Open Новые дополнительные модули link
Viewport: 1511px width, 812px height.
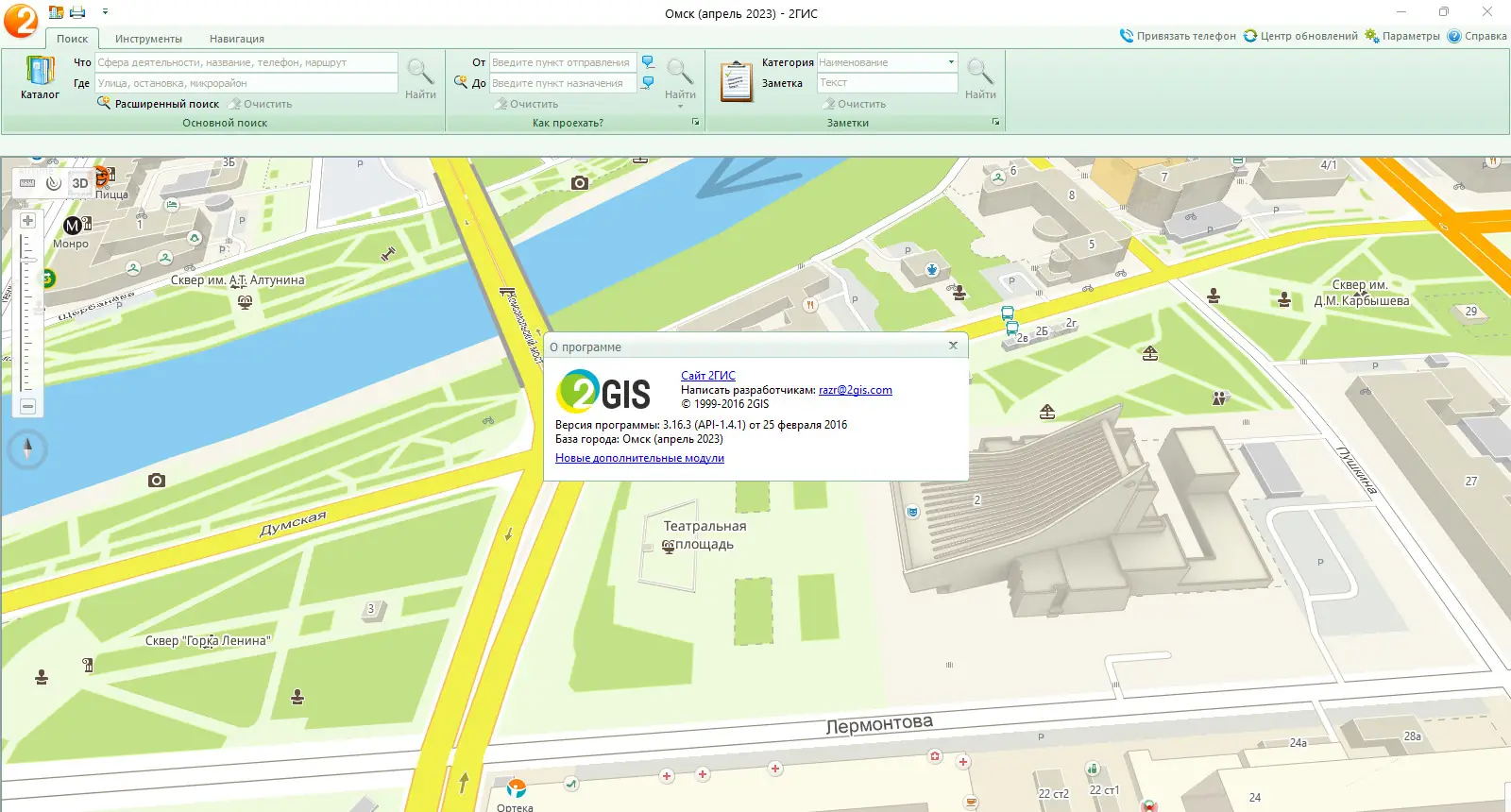coord(639,458)
